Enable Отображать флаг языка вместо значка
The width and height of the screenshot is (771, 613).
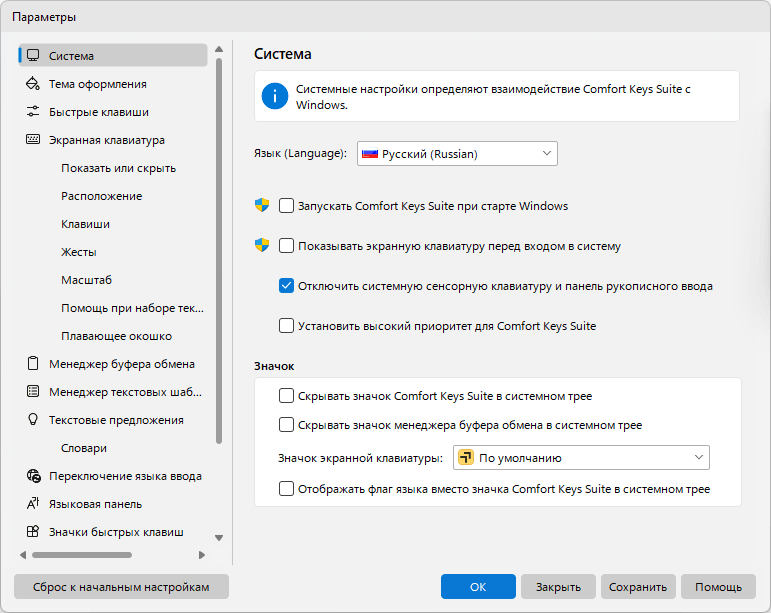[x=286, y=489]
